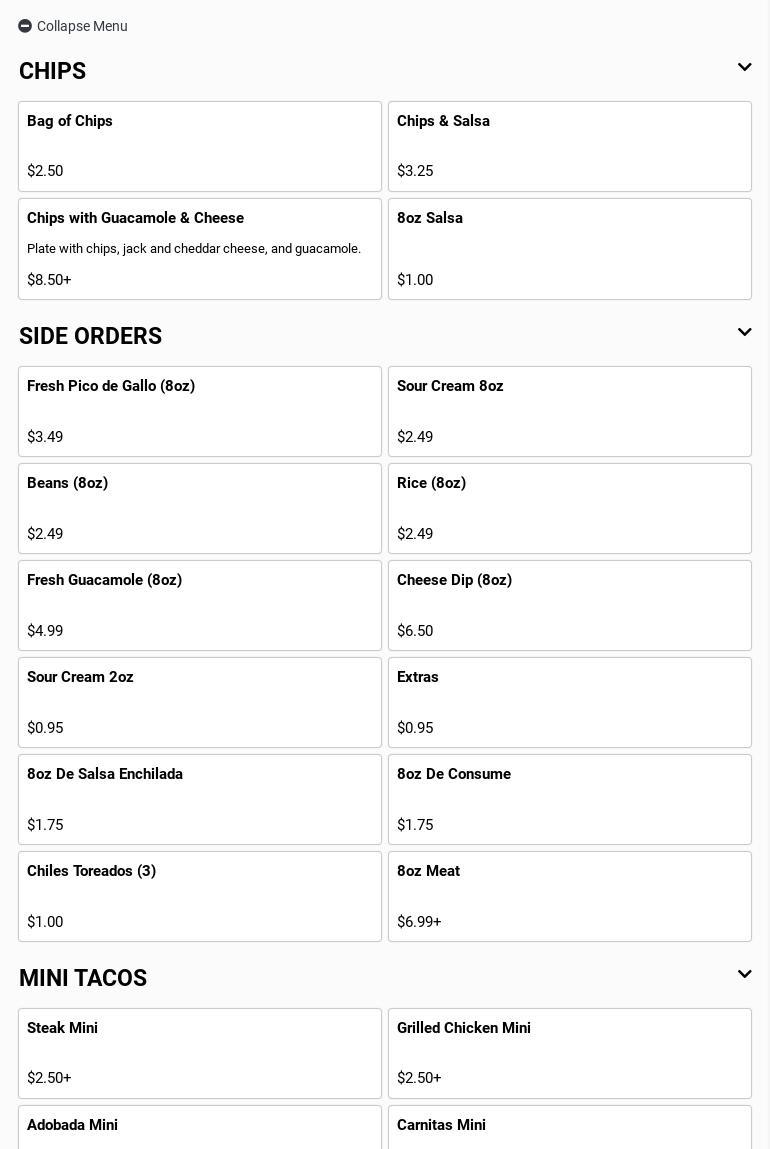Pick the Beans (8oz) side order
The image size is (770, 1149).
[200, 508]
